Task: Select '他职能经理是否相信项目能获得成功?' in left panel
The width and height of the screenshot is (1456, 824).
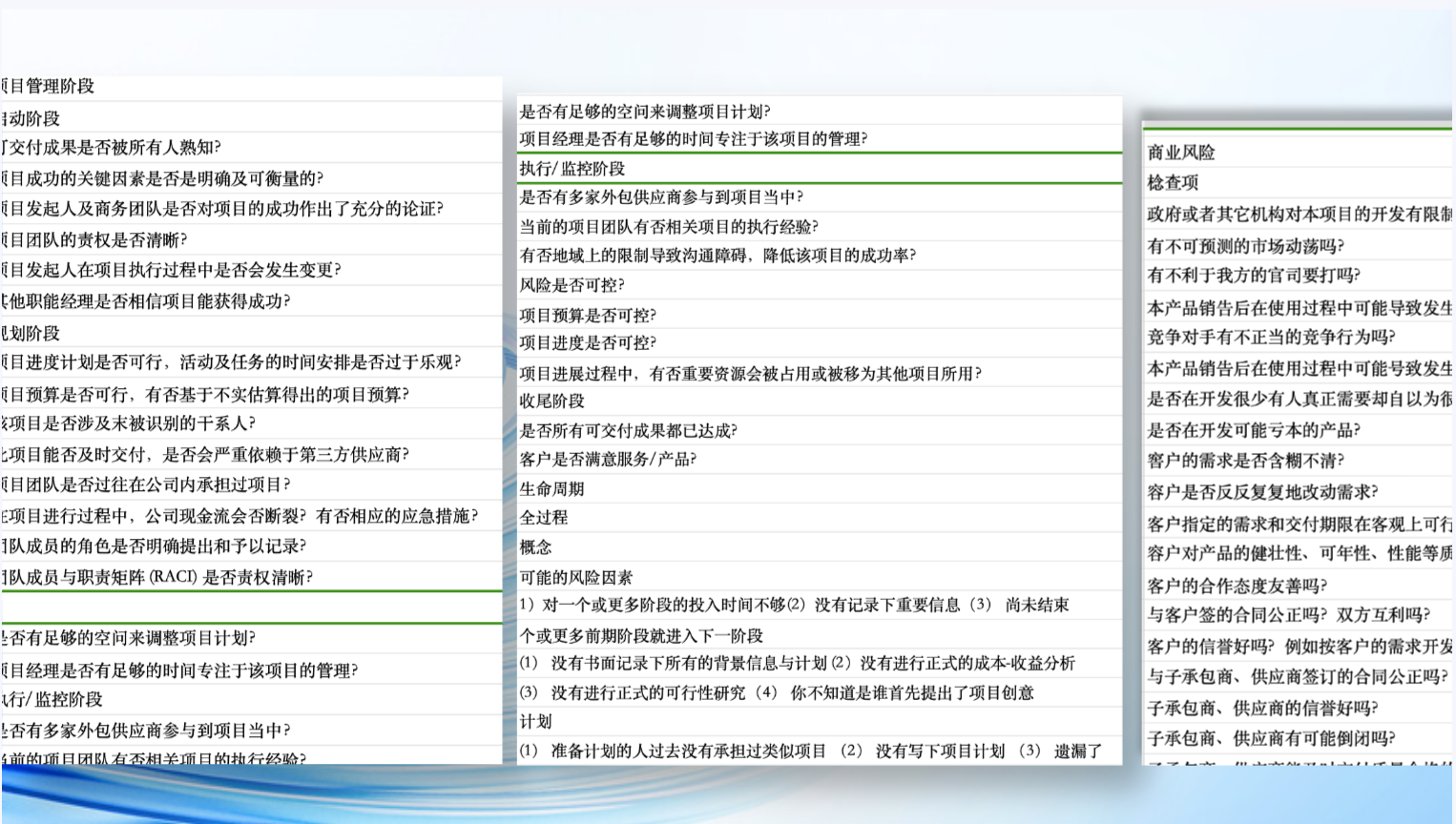Action: point(146,301)
